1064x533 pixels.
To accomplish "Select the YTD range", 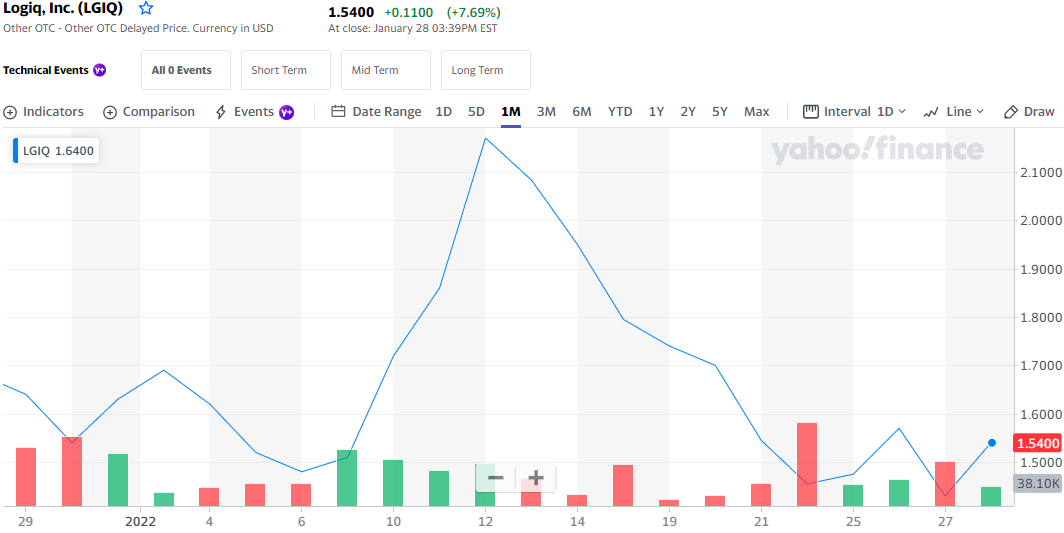I will click(620, 112).
